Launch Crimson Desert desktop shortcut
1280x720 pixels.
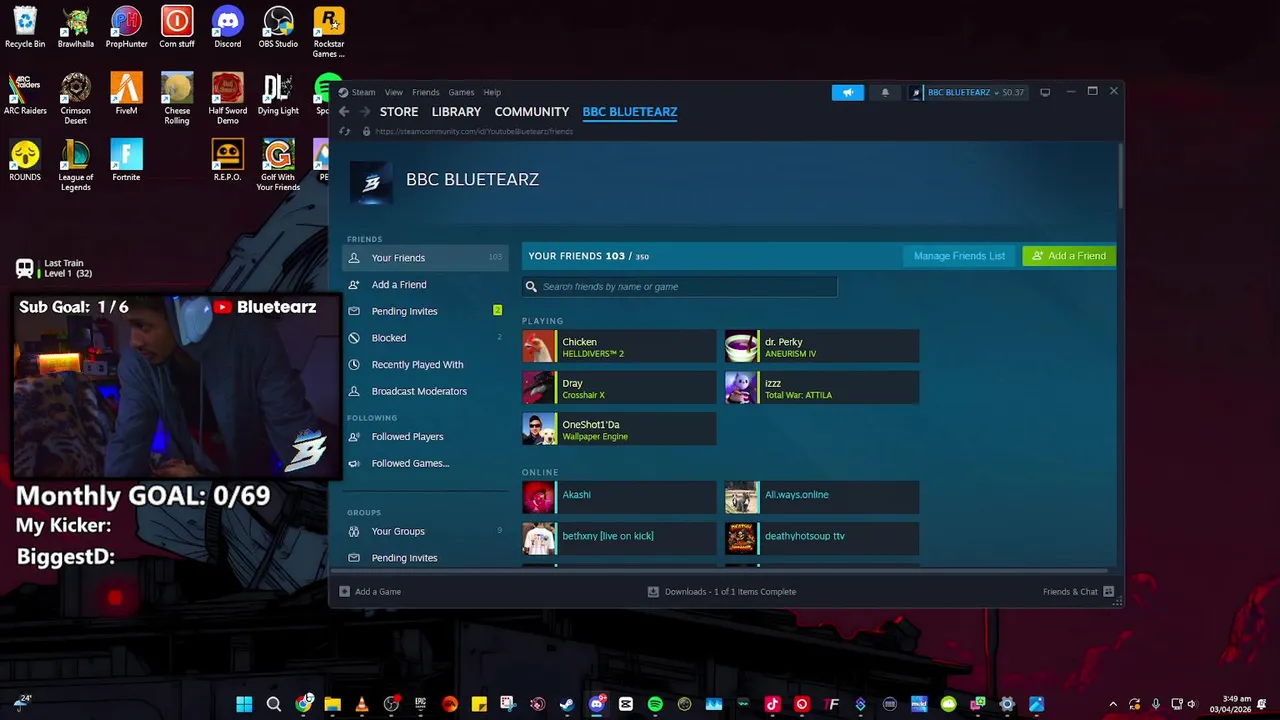pos(76,98)
